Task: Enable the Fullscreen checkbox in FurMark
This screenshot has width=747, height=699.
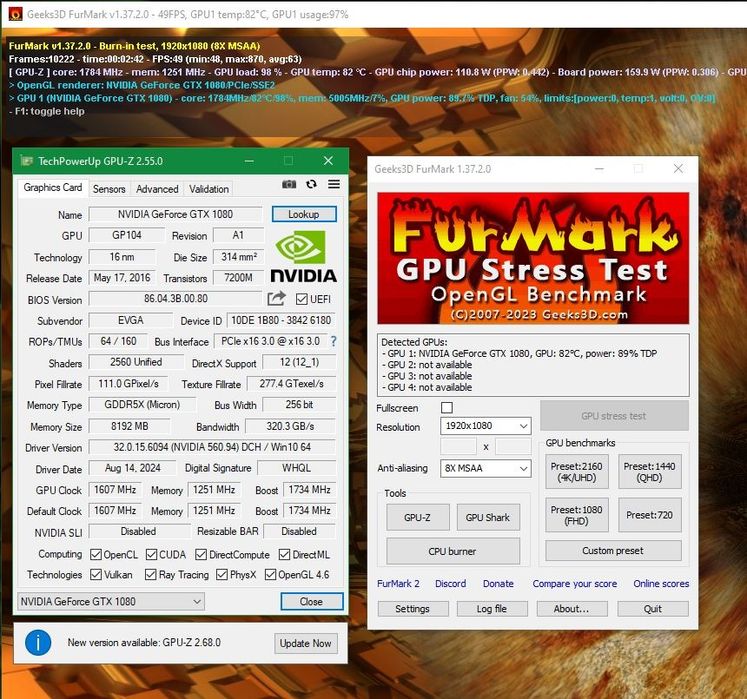Action: pyautogui.click(x=447, y=407)
